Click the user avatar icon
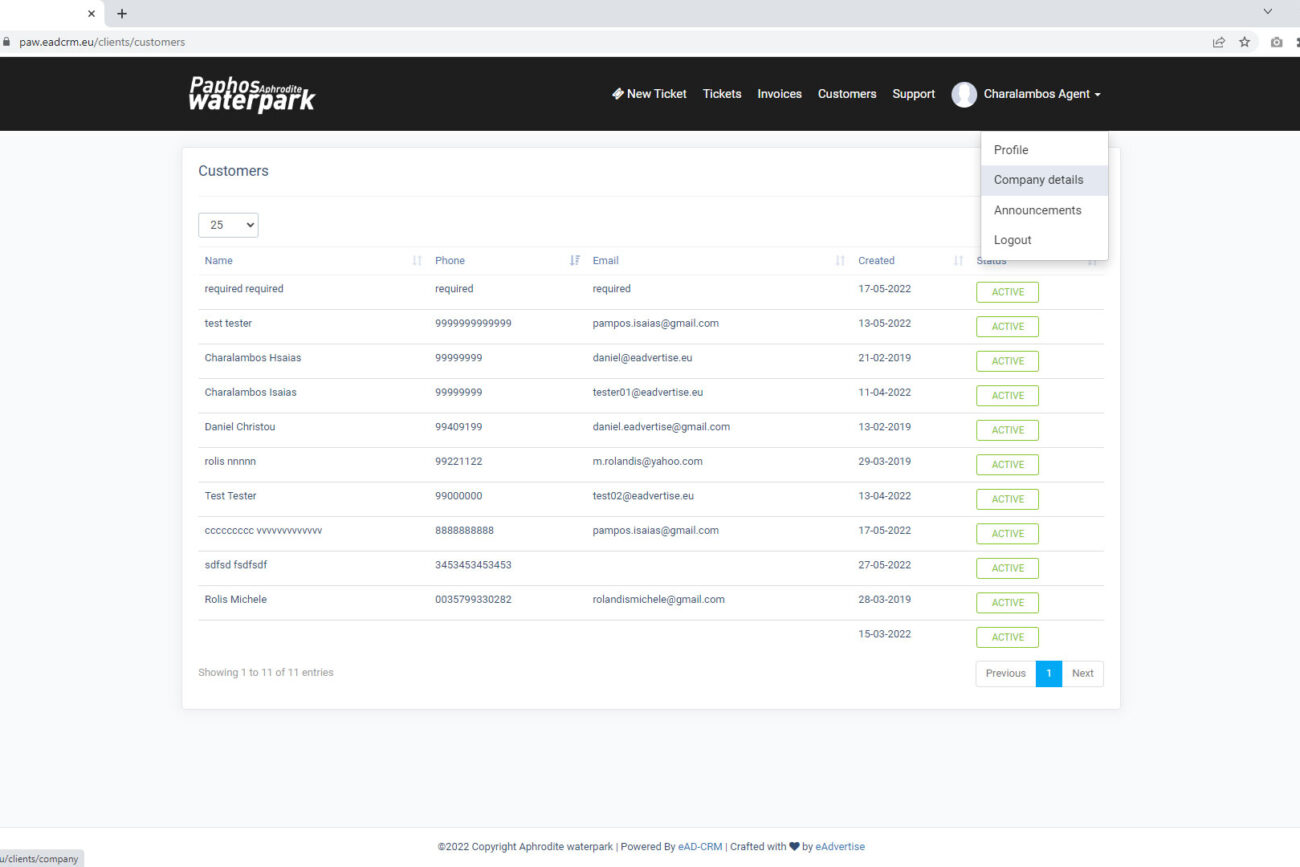 click(x=963, y=94)
